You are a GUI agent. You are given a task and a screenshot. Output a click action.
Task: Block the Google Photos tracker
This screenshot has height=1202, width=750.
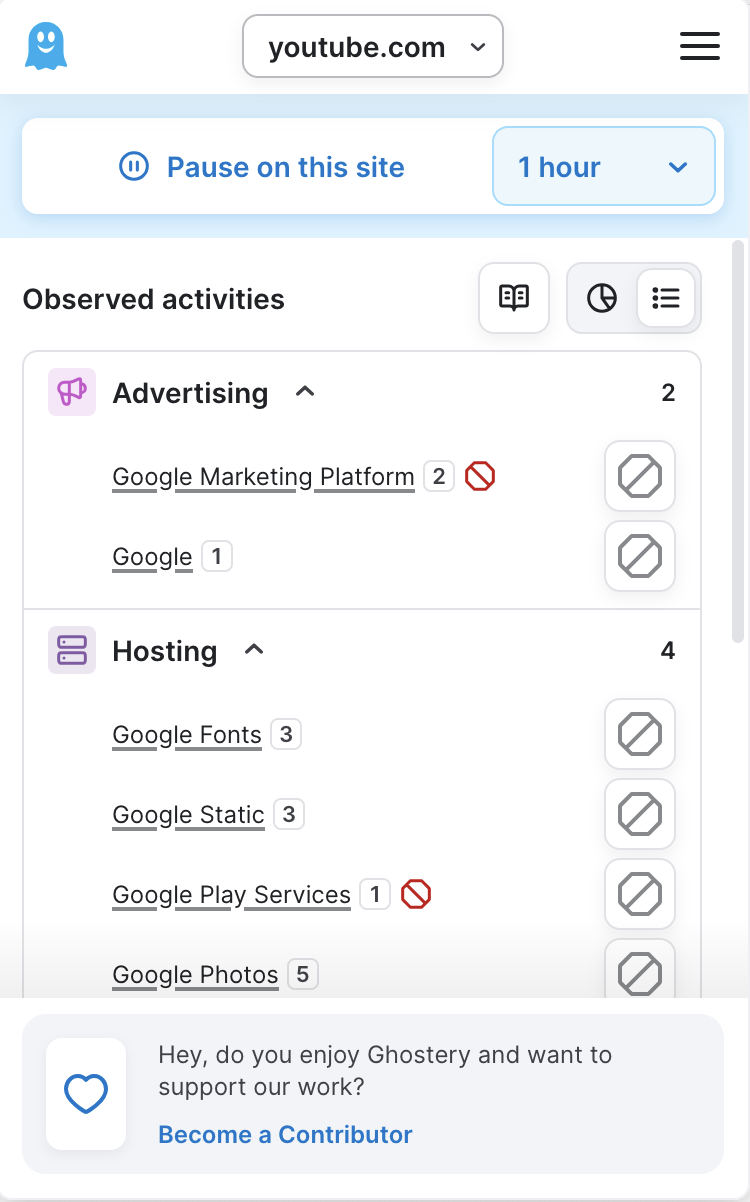coord(639,971)
